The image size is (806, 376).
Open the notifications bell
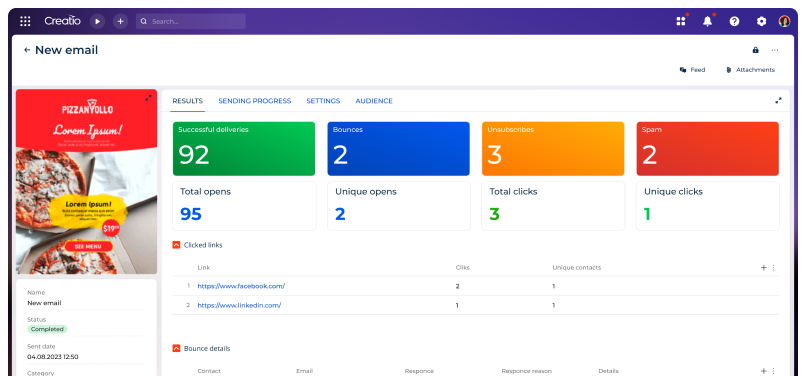click(x=708, y=21)
